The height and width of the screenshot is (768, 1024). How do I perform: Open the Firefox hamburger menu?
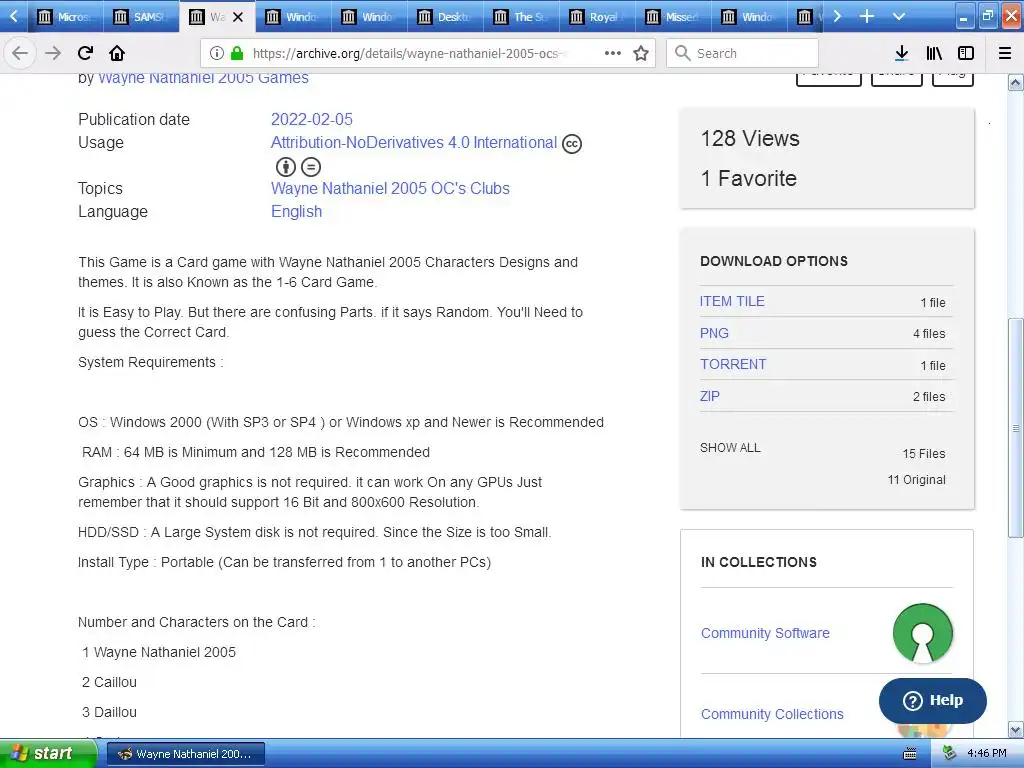tap(1005, 53)
